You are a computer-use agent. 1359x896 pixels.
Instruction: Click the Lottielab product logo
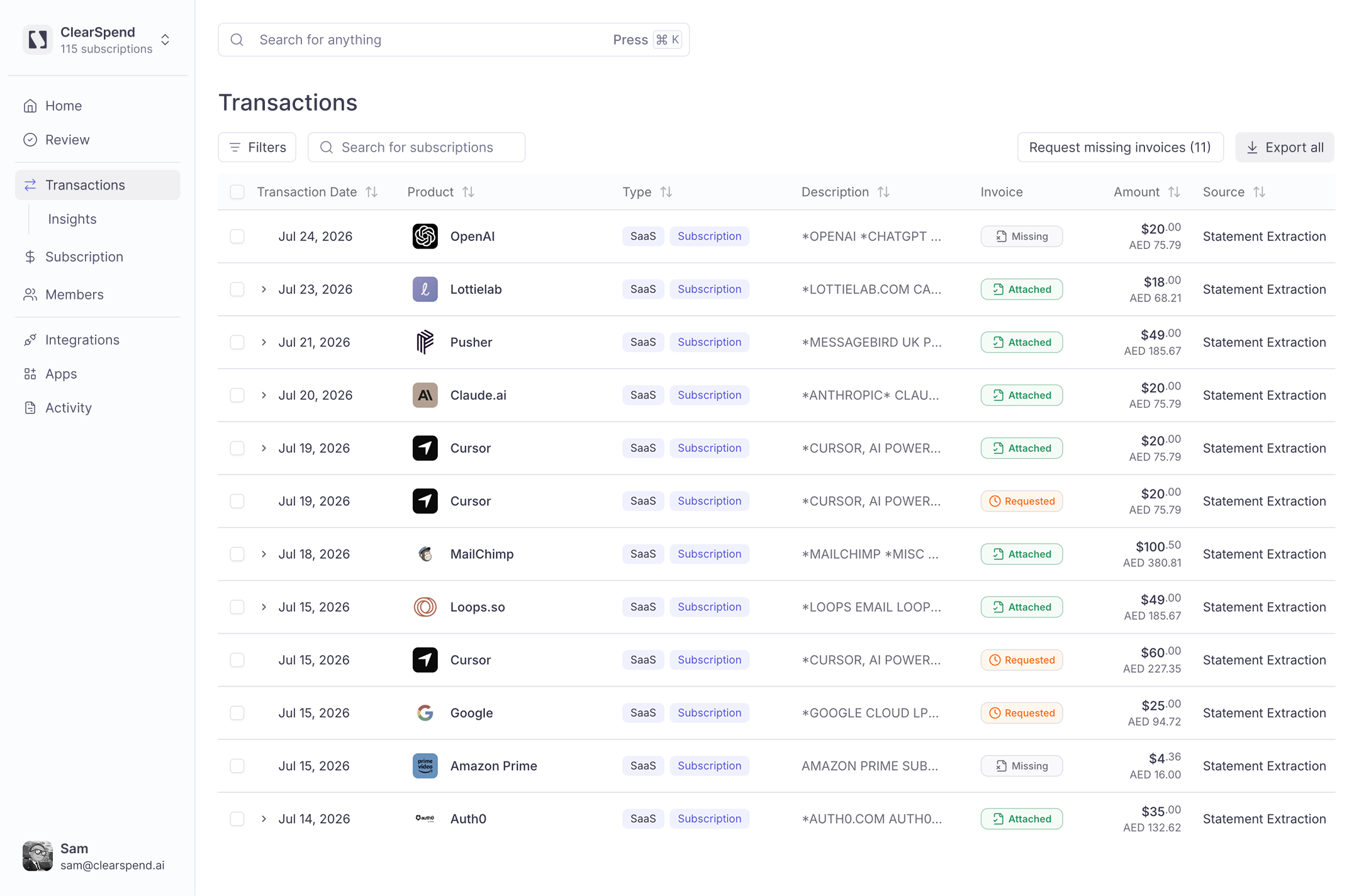(425, 289)
